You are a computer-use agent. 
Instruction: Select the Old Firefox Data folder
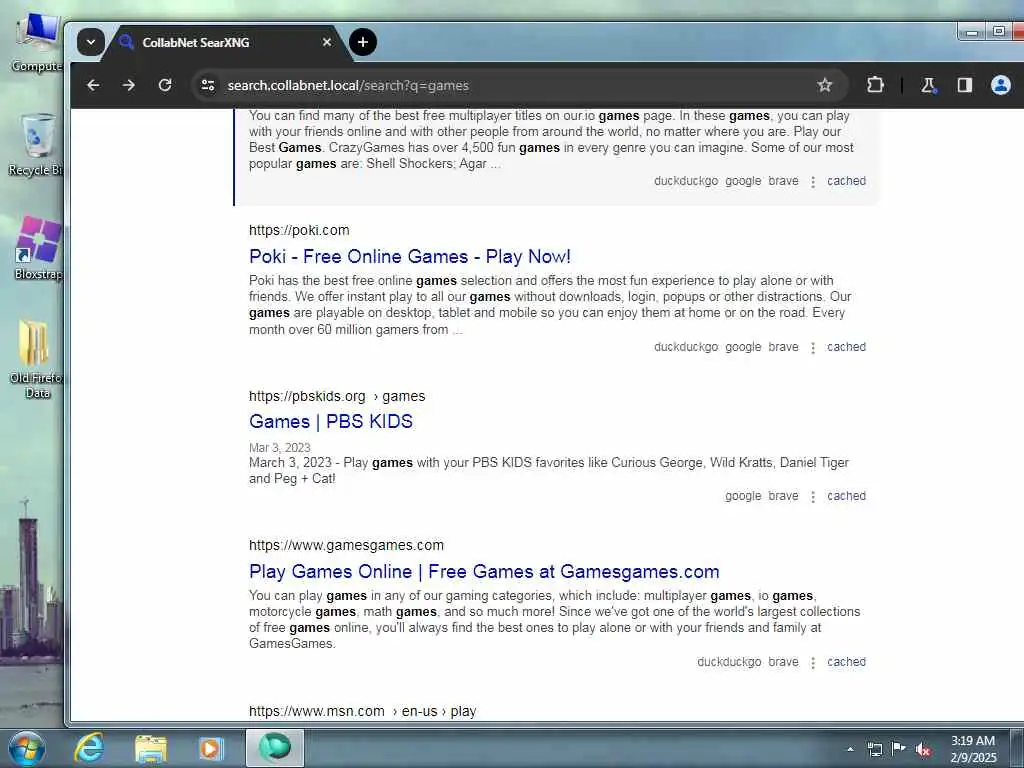coord(36,359)
